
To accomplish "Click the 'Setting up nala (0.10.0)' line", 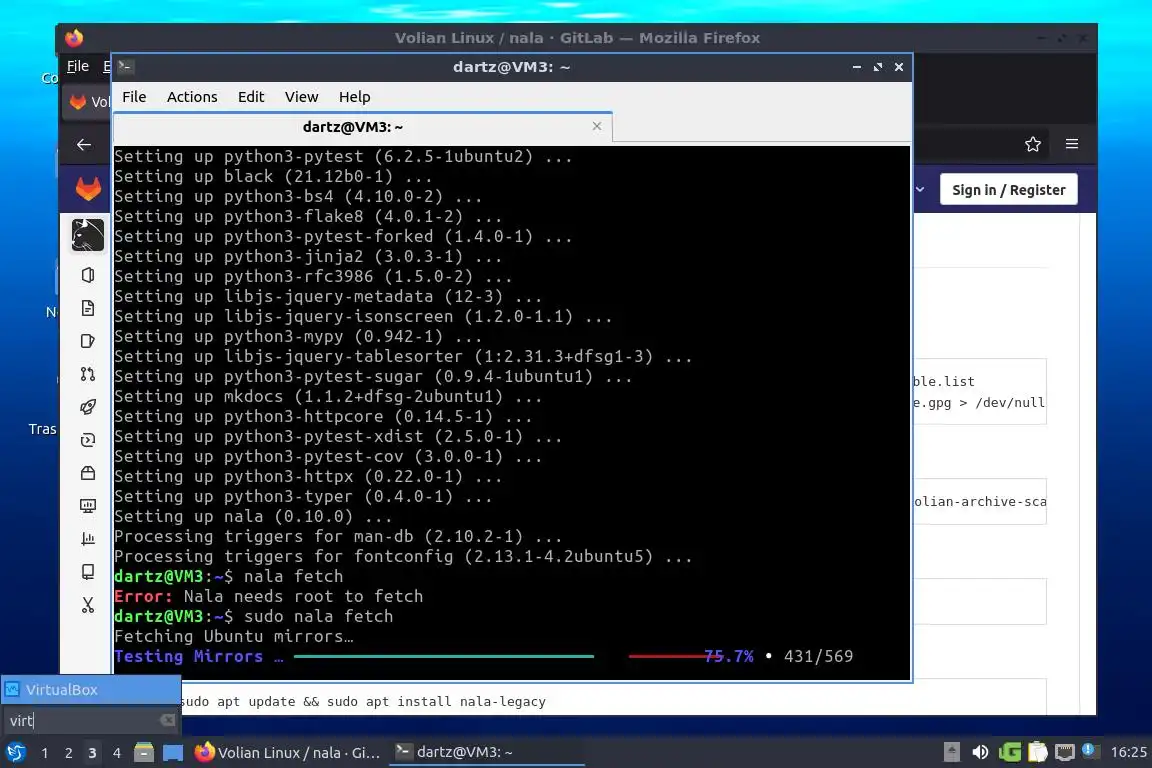I will [253, 516].
